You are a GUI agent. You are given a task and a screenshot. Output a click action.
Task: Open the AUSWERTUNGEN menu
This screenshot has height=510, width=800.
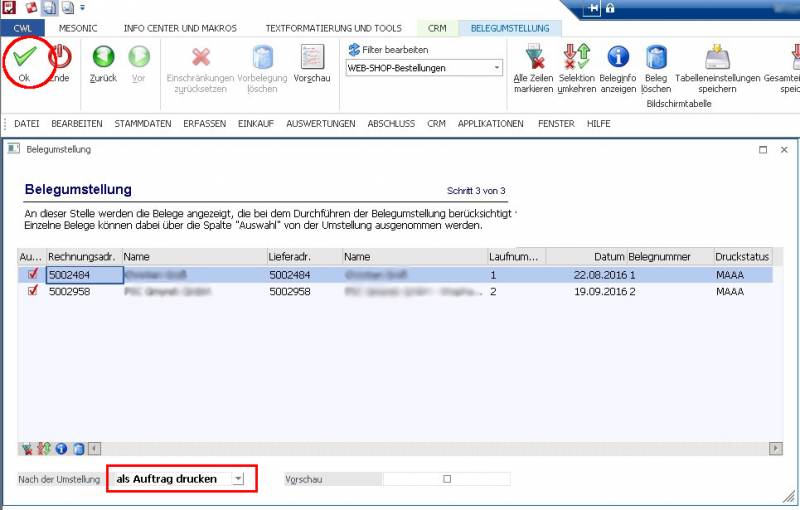tap(321, 124)
